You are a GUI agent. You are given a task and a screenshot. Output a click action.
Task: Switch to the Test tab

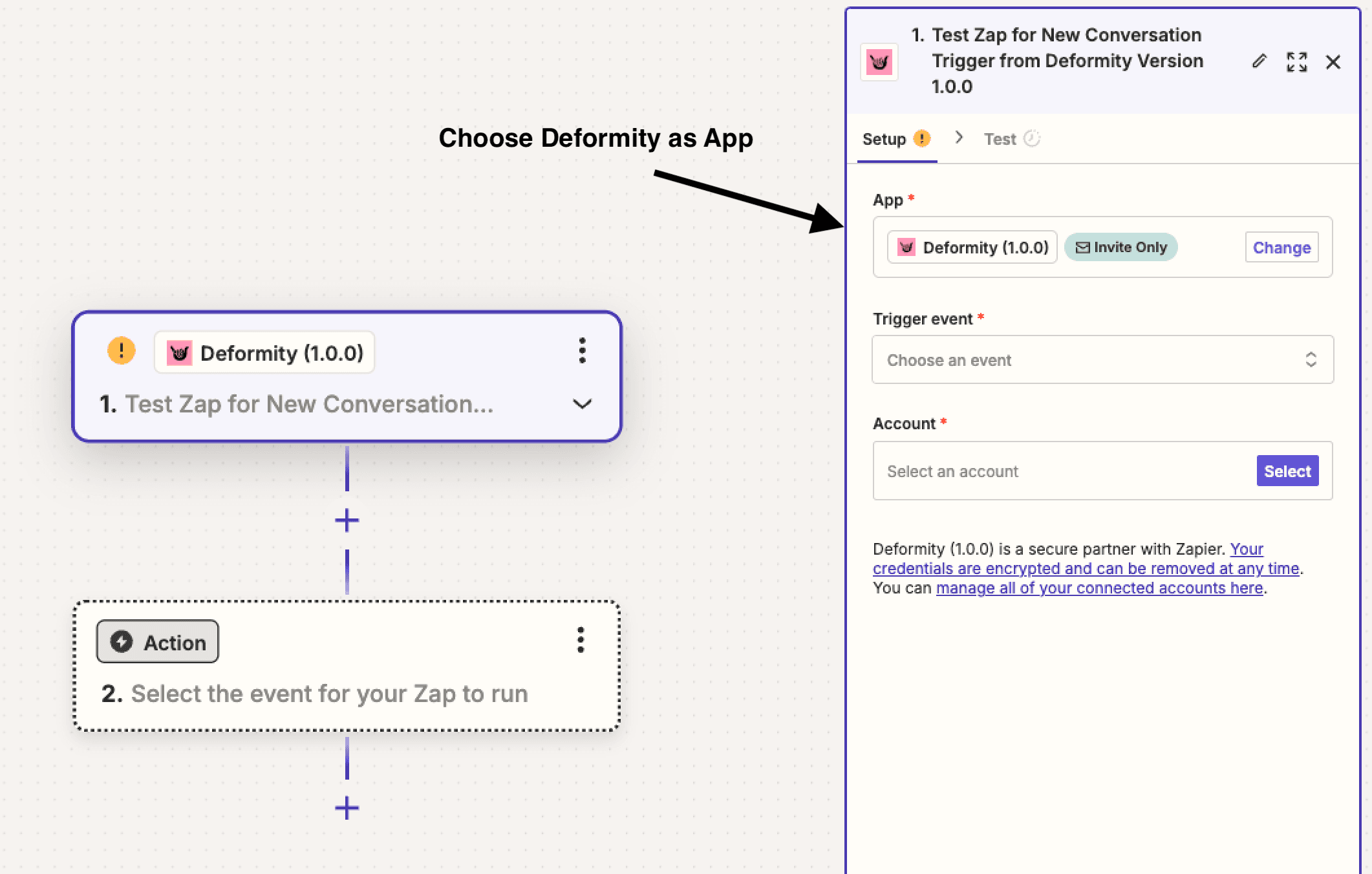pos(1000,138)
